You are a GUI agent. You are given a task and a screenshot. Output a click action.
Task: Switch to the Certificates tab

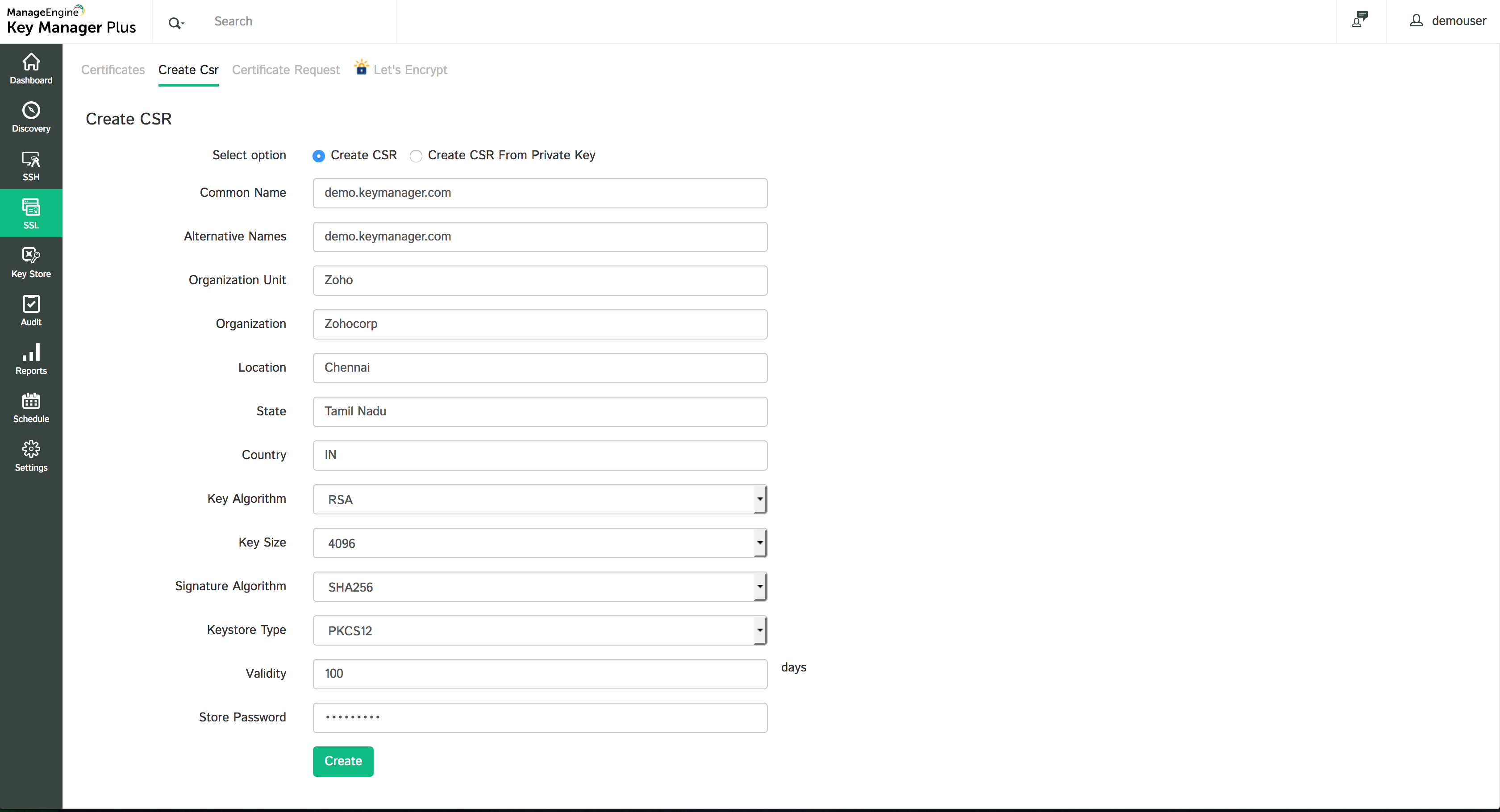pos(113,70)
